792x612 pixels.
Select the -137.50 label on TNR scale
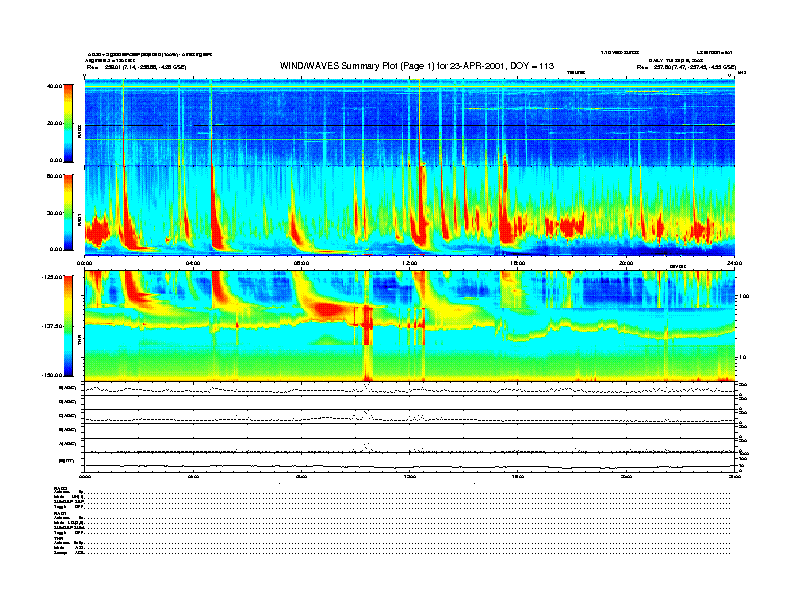[x=52, y=326]
